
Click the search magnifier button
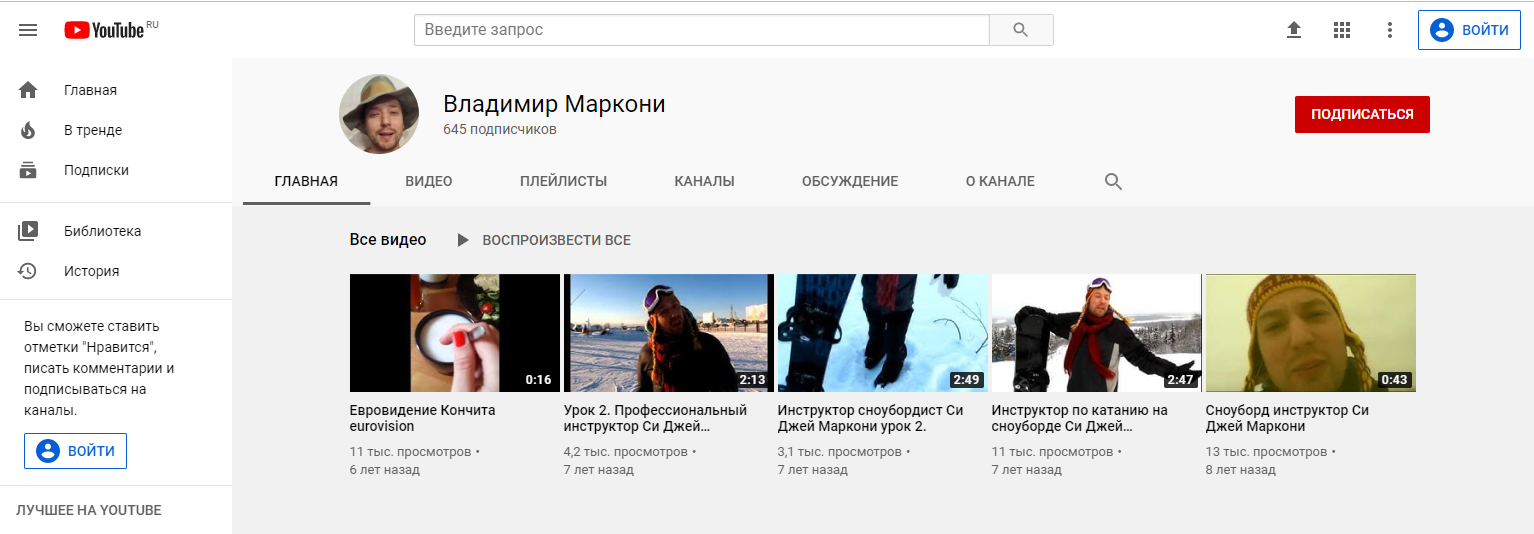click(x=1020, y=30)
